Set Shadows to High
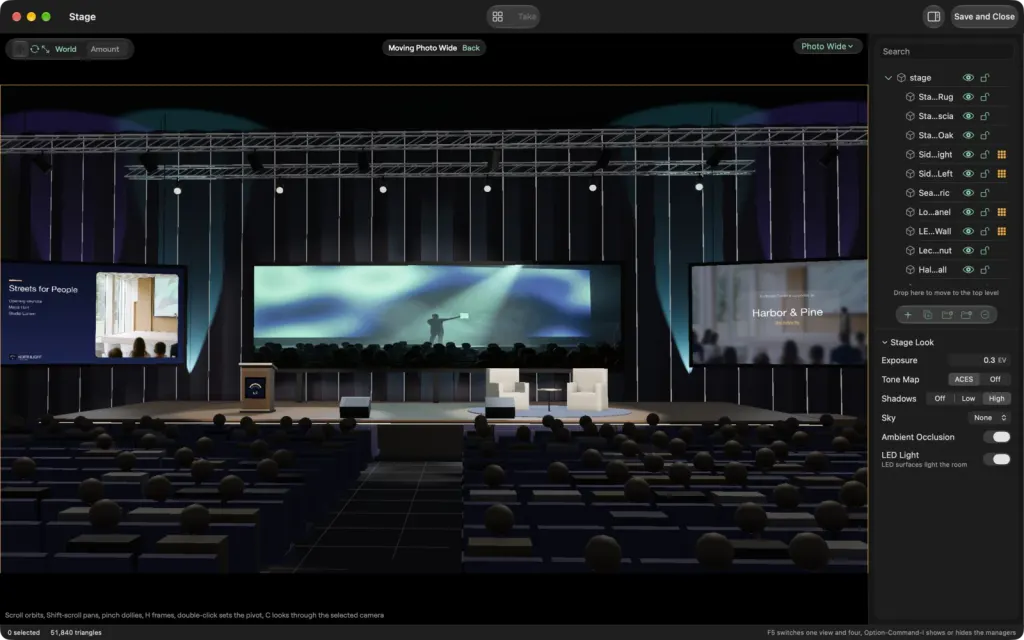 [x=997, y=398]
